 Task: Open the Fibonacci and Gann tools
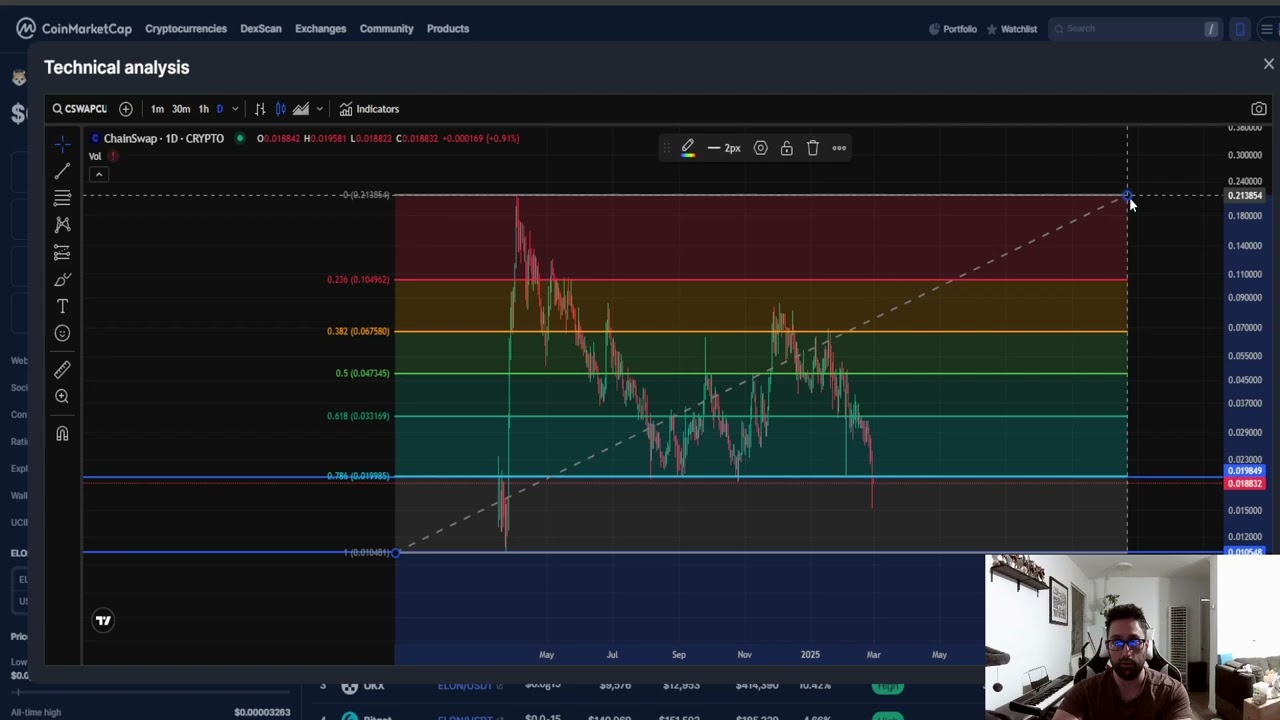[62, 198]
